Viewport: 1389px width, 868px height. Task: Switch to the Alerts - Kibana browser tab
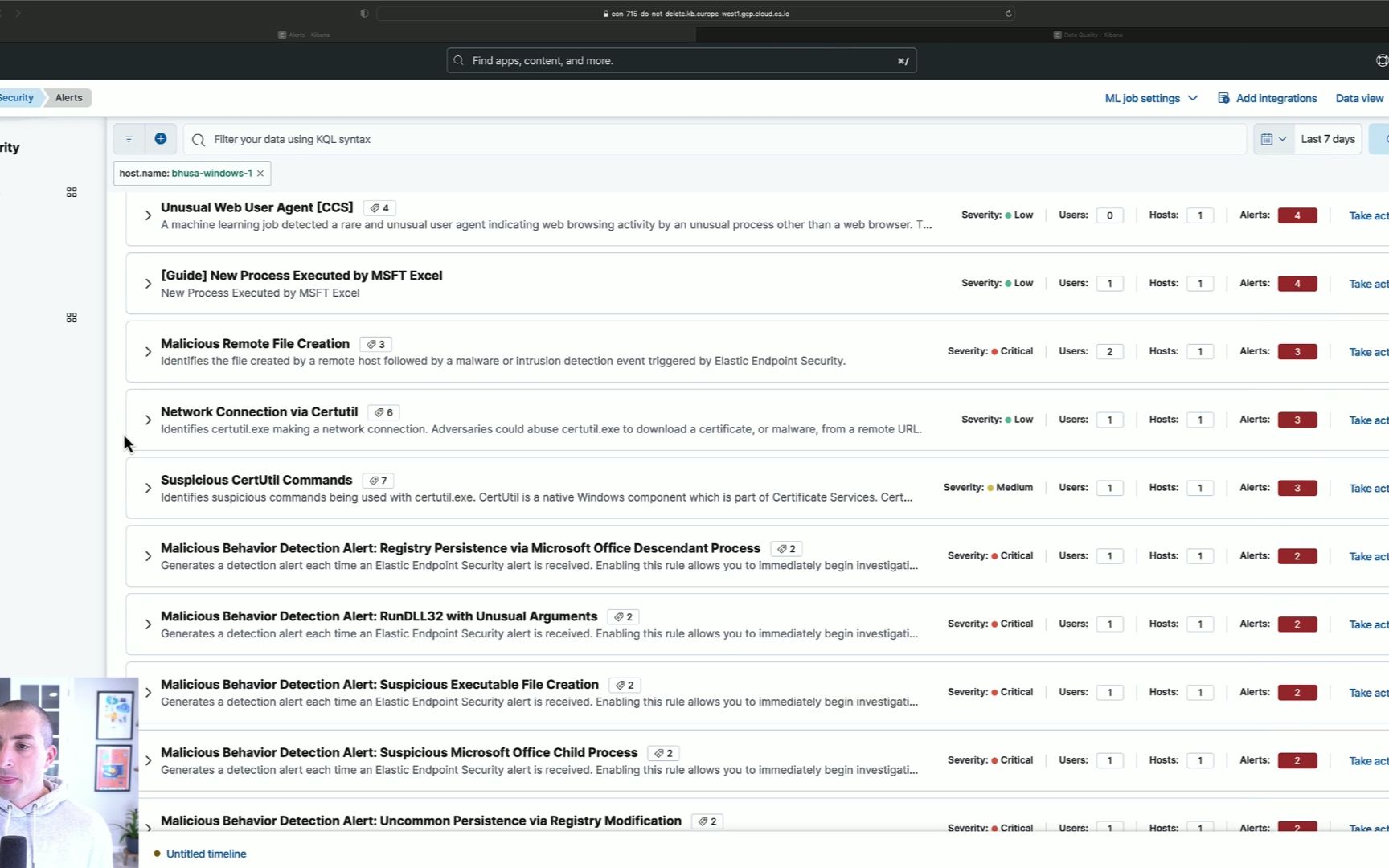click(x=304, y=35)
